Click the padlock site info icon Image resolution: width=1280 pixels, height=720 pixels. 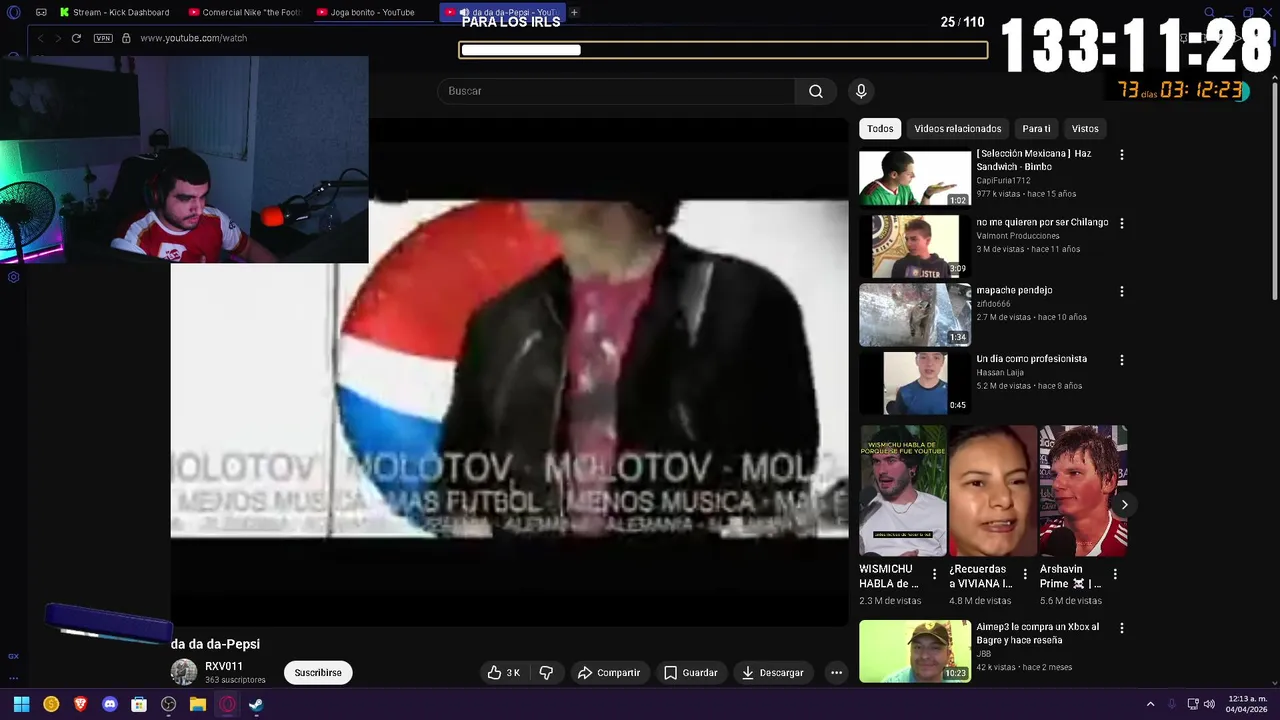126,38
